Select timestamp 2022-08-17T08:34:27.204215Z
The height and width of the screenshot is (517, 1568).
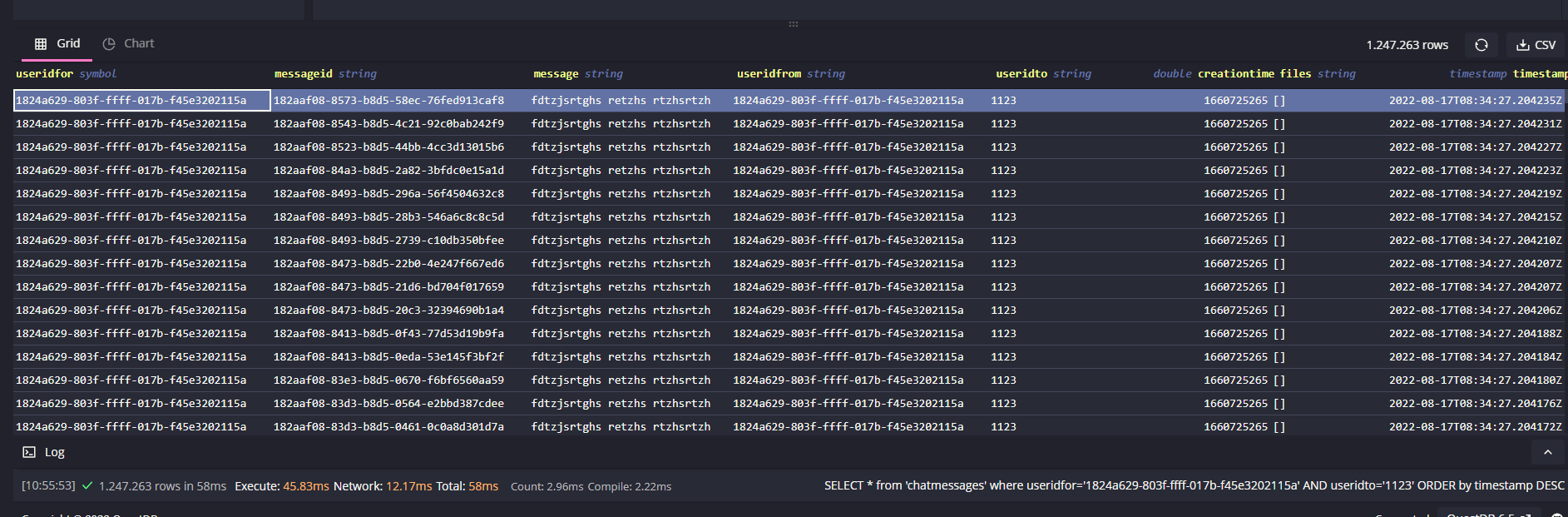pos(1475,216)
